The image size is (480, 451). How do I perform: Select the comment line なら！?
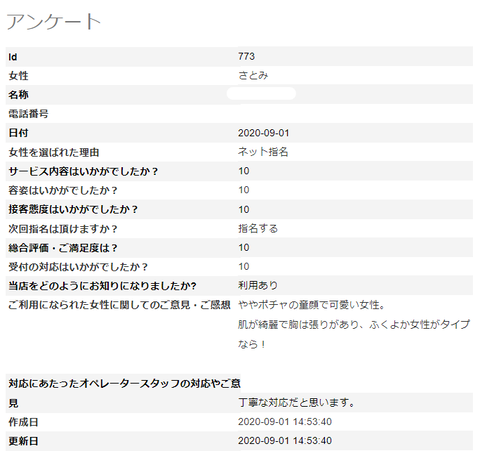pyautogui.click(x=252, y=344)
